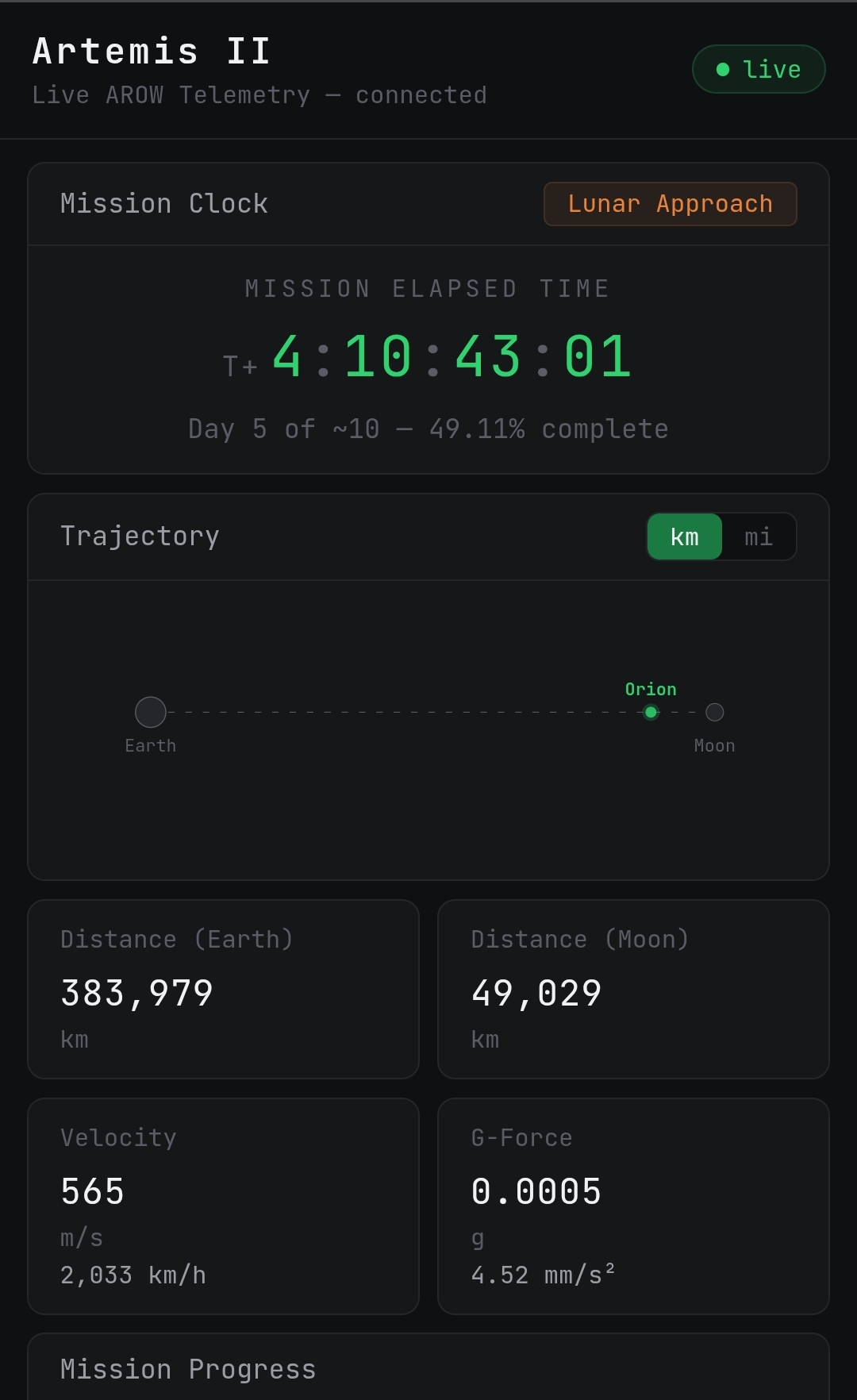Click the Trajectory panel header
The width and height of the screenshot is (857, 1400).
140,537
